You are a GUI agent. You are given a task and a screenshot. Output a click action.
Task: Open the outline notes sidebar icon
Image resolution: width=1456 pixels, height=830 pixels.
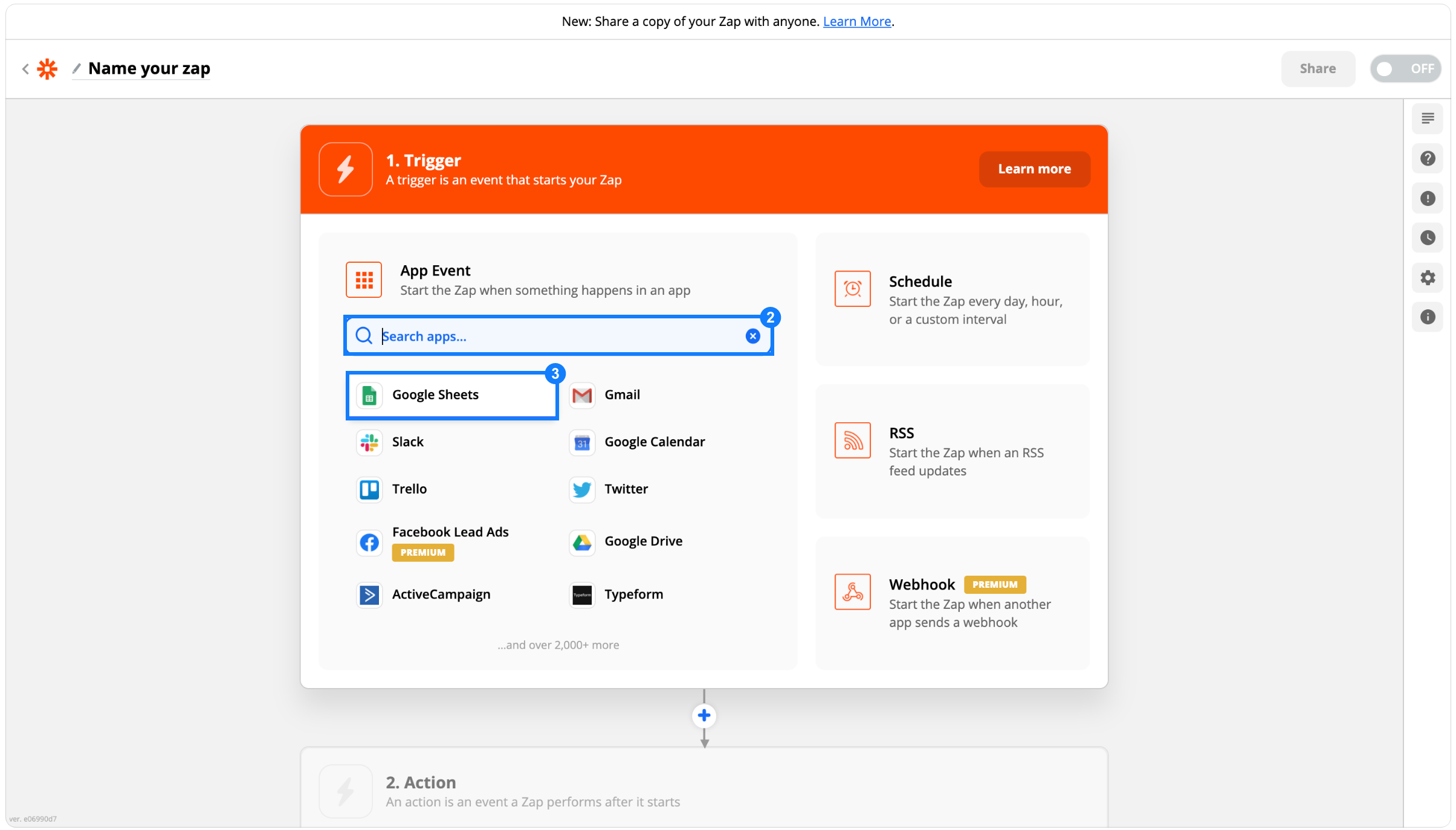(1428, 118)
